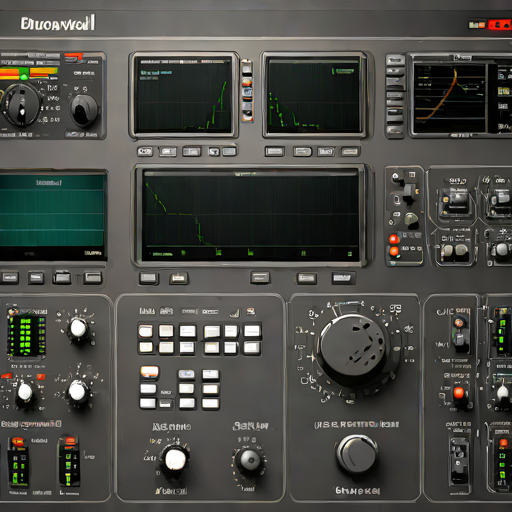Click the white knob next to the green LED matrix
The image size is (512, 512).
[x=78, y=328]
